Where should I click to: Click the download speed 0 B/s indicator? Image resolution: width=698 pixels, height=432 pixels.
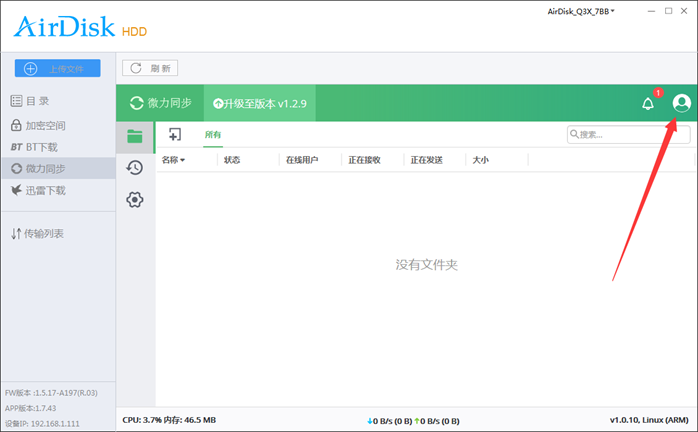click(390, 421)
